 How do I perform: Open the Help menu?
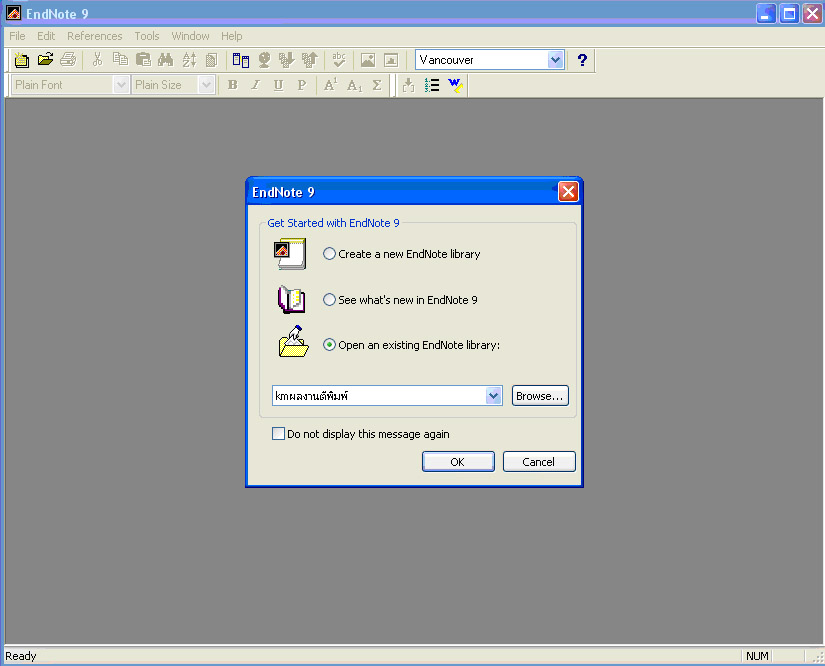click(232, 36)
